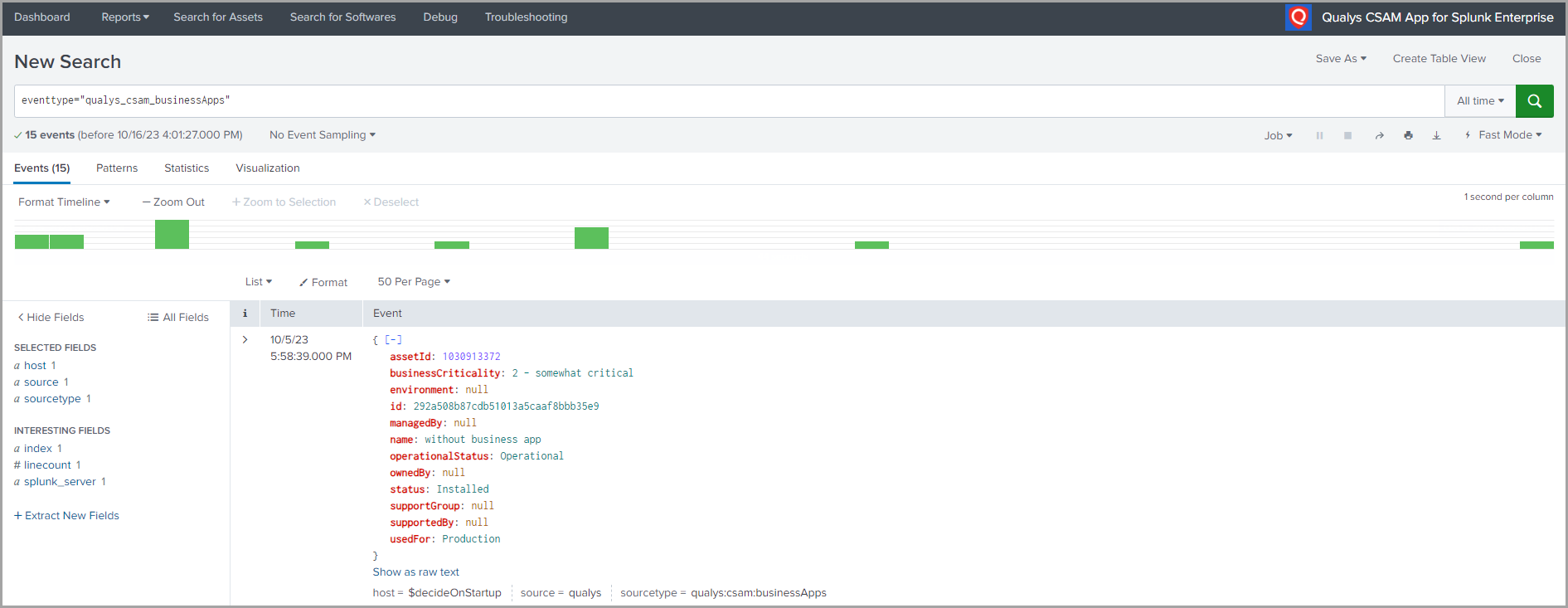Select the index field

pos(38,448)
